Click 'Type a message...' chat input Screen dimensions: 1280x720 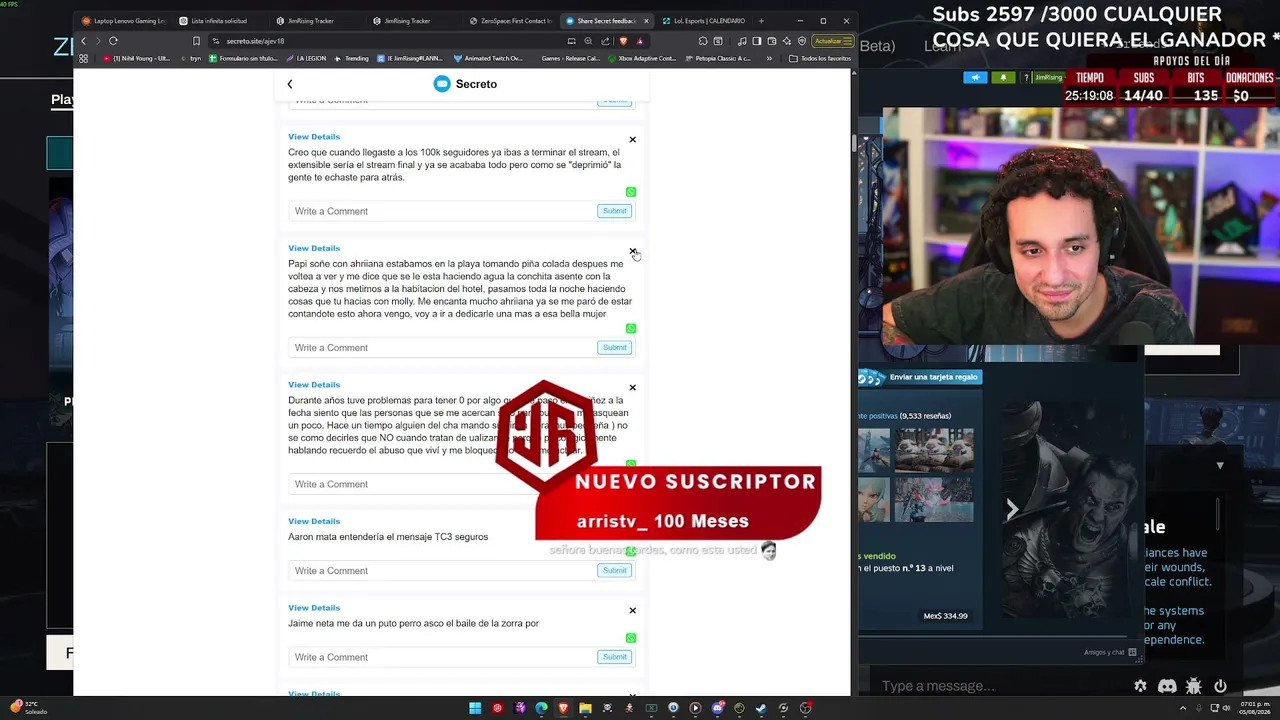[x=1000, y=686]
